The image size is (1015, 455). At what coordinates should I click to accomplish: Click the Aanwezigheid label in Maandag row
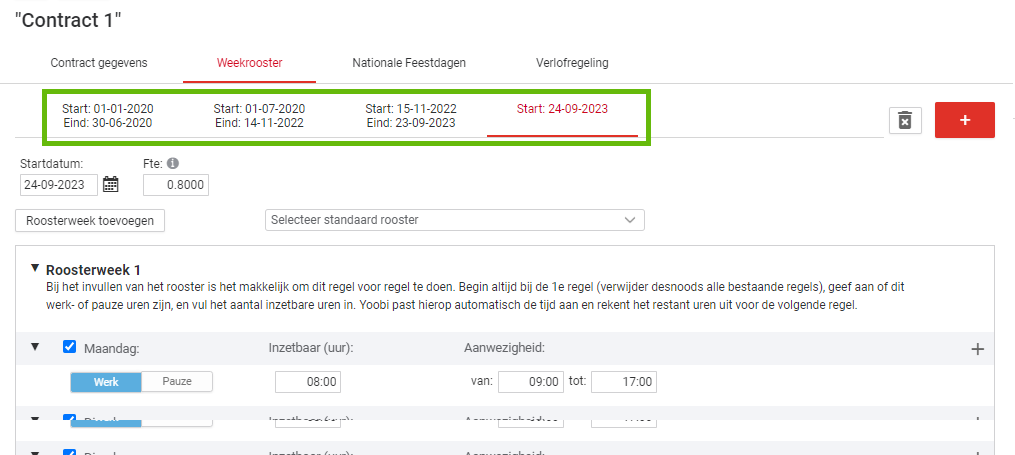pos(504,348)
